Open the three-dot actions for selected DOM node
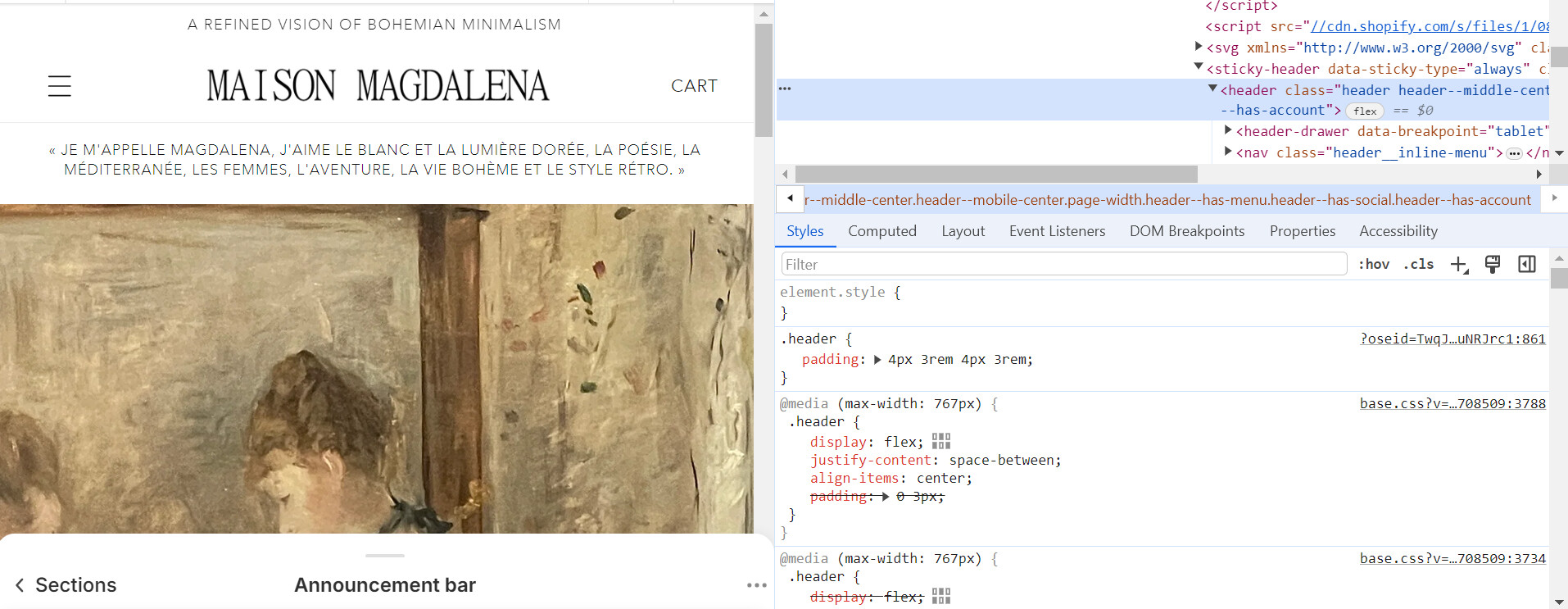 tap(785, 89)
